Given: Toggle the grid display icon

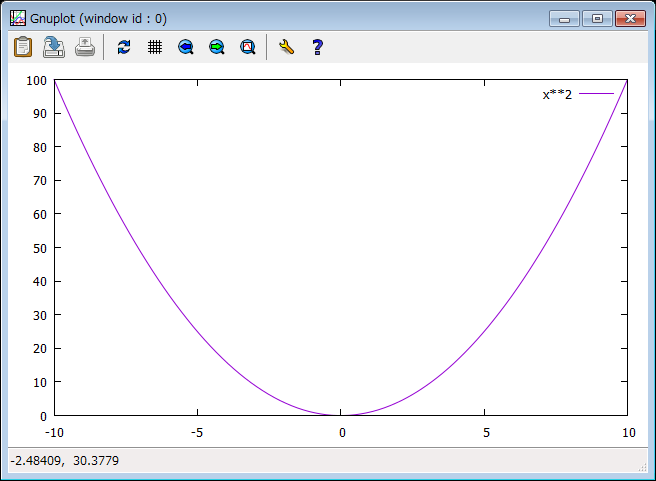Looking at the screenshot, I should (154, 46).
